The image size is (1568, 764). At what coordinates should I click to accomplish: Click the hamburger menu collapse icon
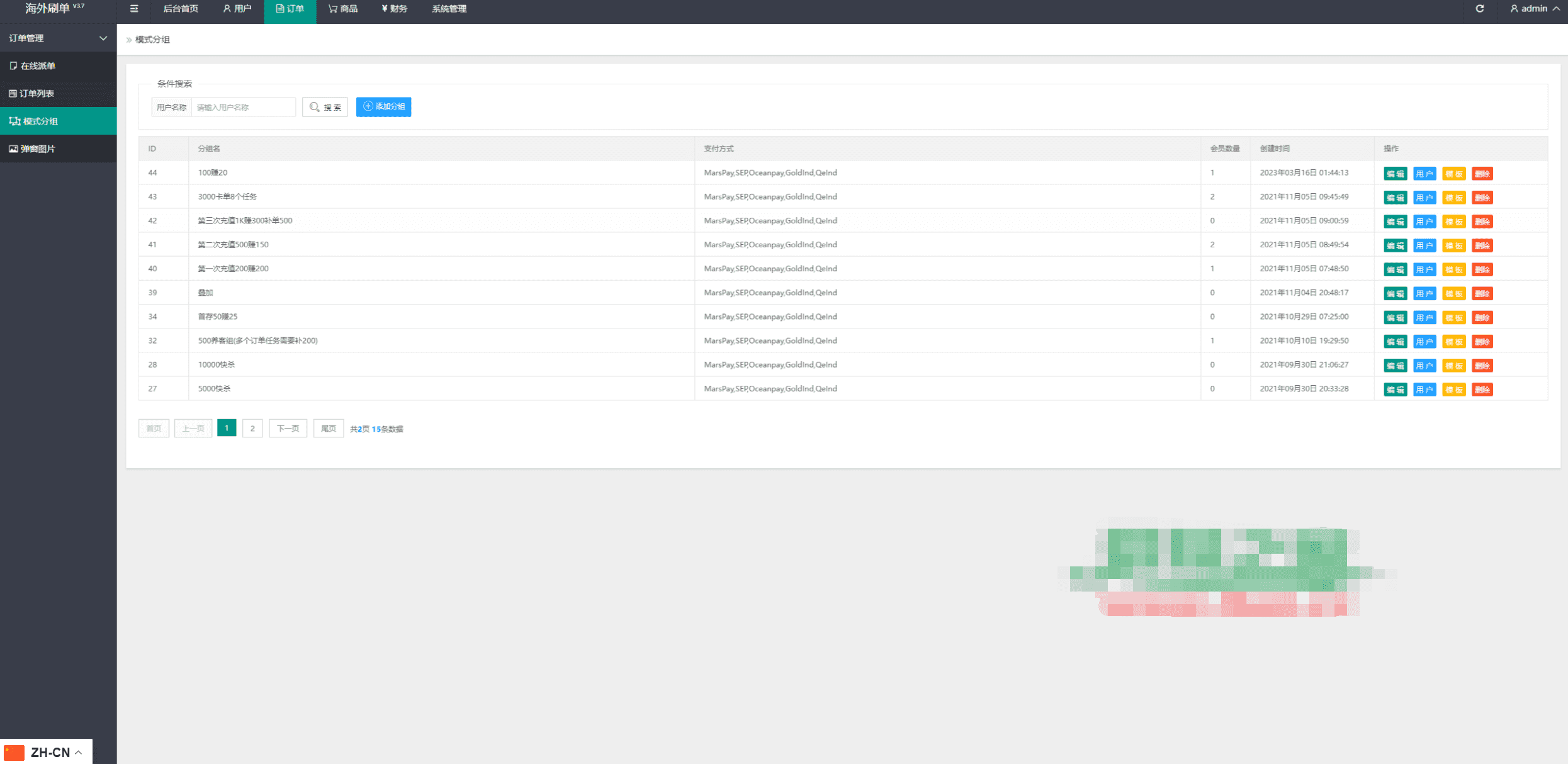[134, 9]
